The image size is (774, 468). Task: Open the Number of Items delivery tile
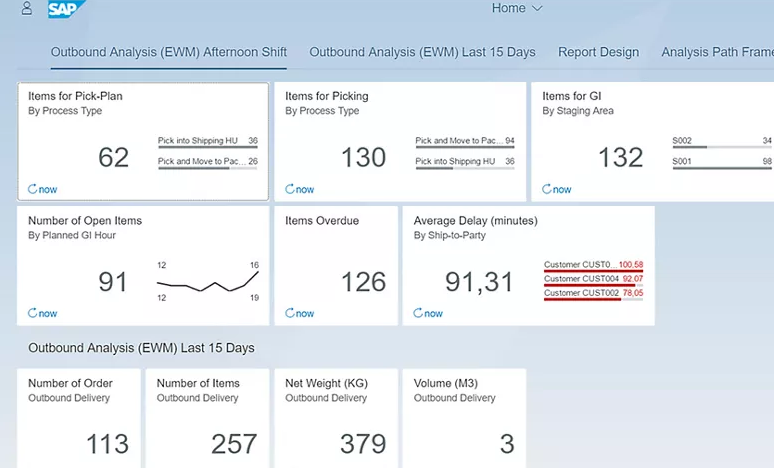click(207, 418)
